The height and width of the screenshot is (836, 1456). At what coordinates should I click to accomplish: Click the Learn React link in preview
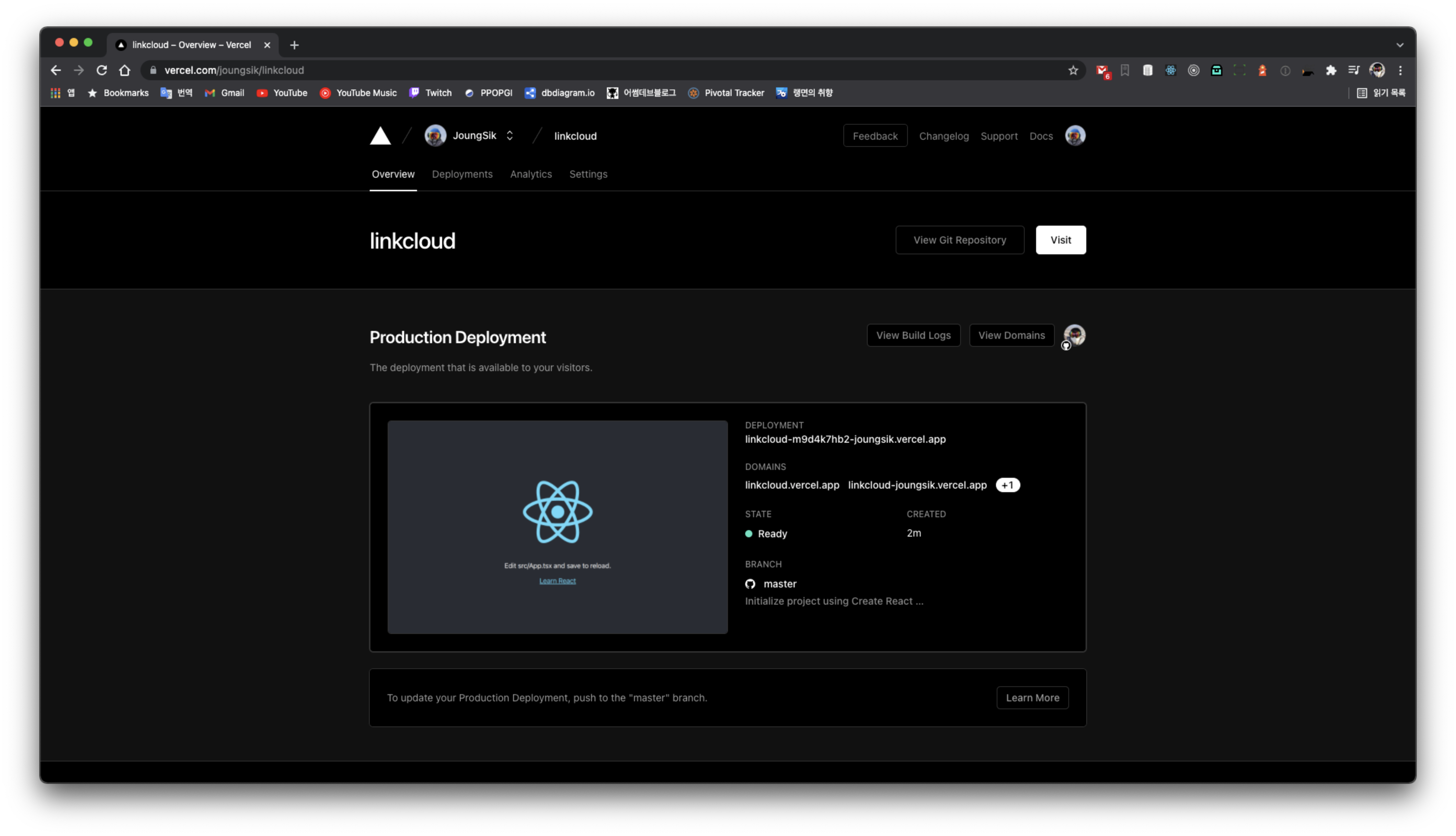[x=557, y=581]
